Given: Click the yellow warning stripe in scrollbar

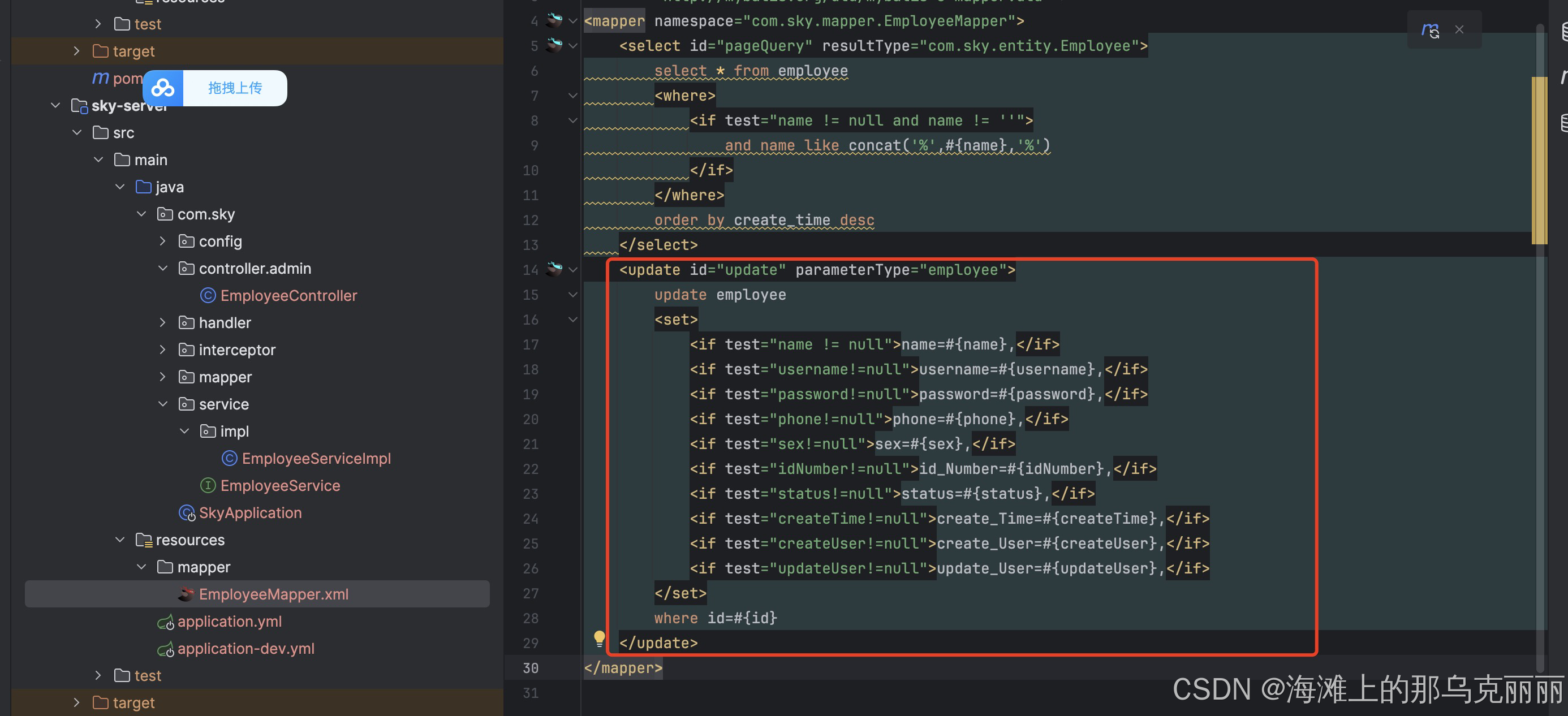Looking at the screenshot, I should pyautogui.click(x=1539, y=159).
